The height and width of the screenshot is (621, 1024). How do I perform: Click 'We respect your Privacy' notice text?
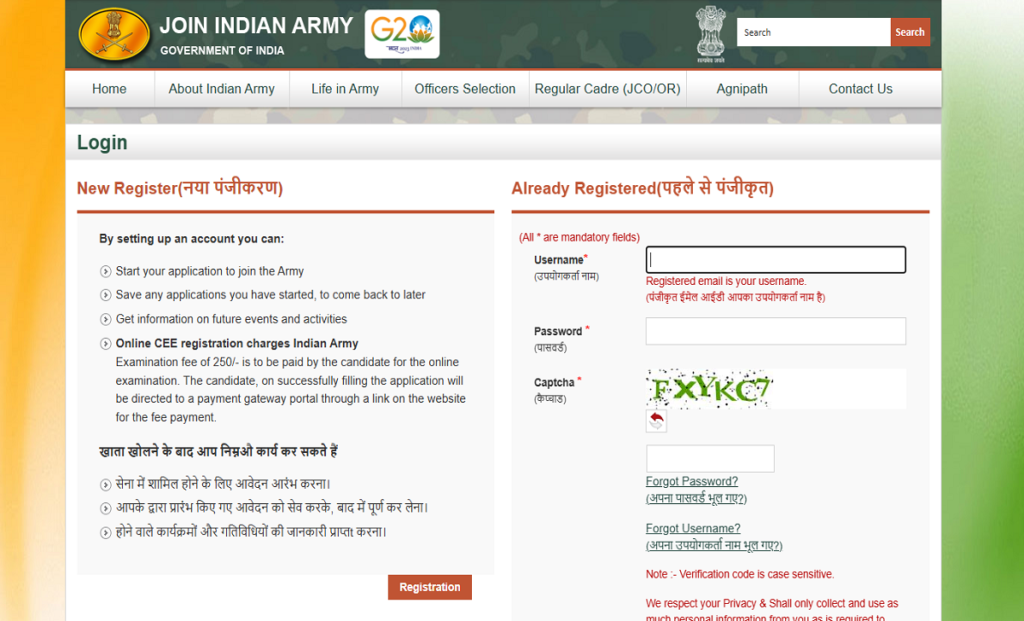(x=772, y=610)
